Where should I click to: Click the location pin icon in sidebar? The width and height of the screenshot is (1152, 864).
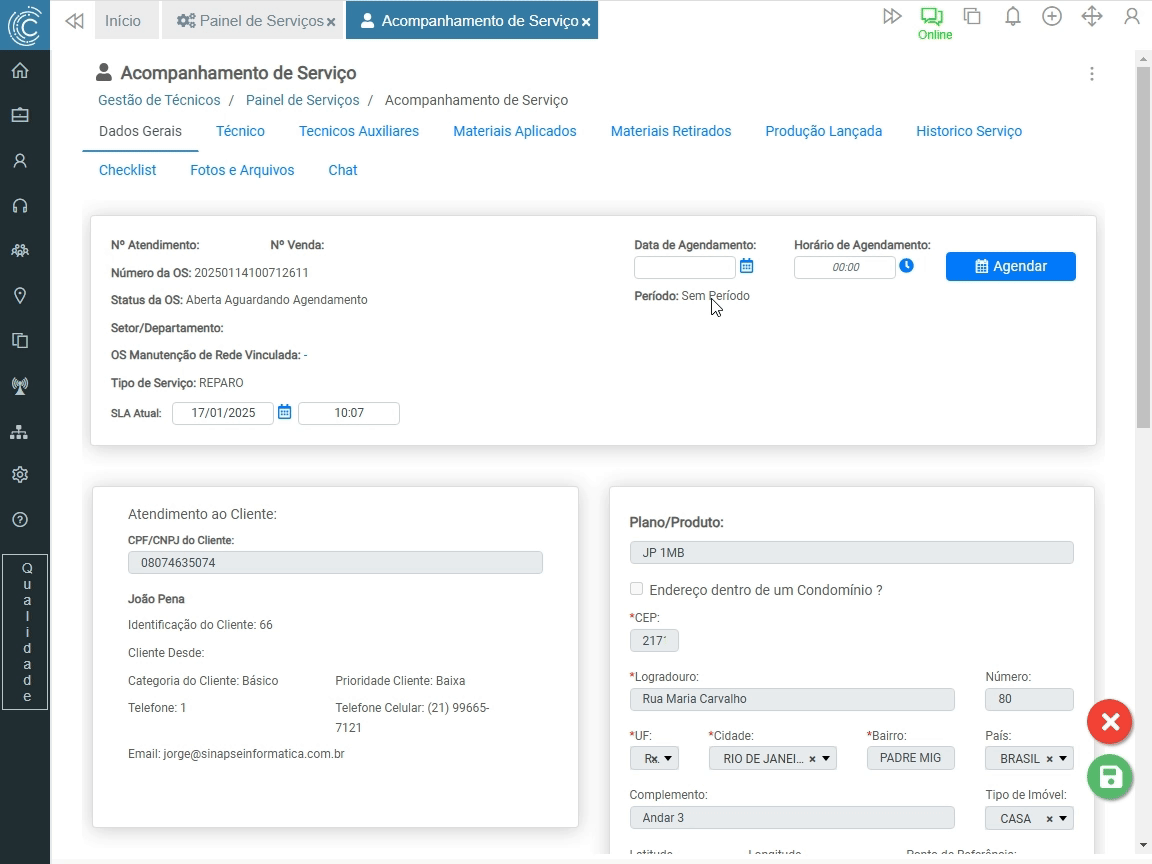(x=20, y=296)
